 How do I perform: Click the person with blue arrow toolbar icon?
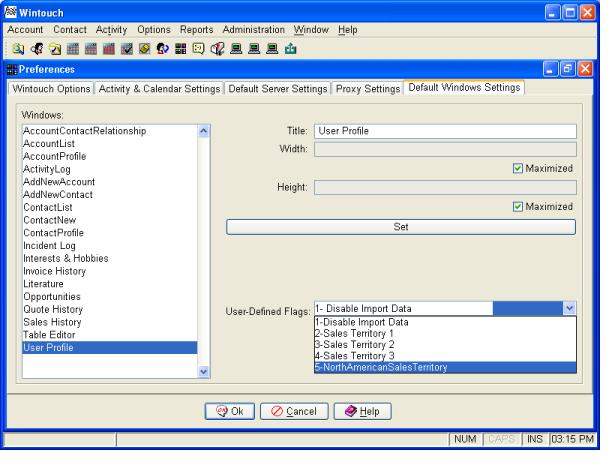tap(162, 49)
